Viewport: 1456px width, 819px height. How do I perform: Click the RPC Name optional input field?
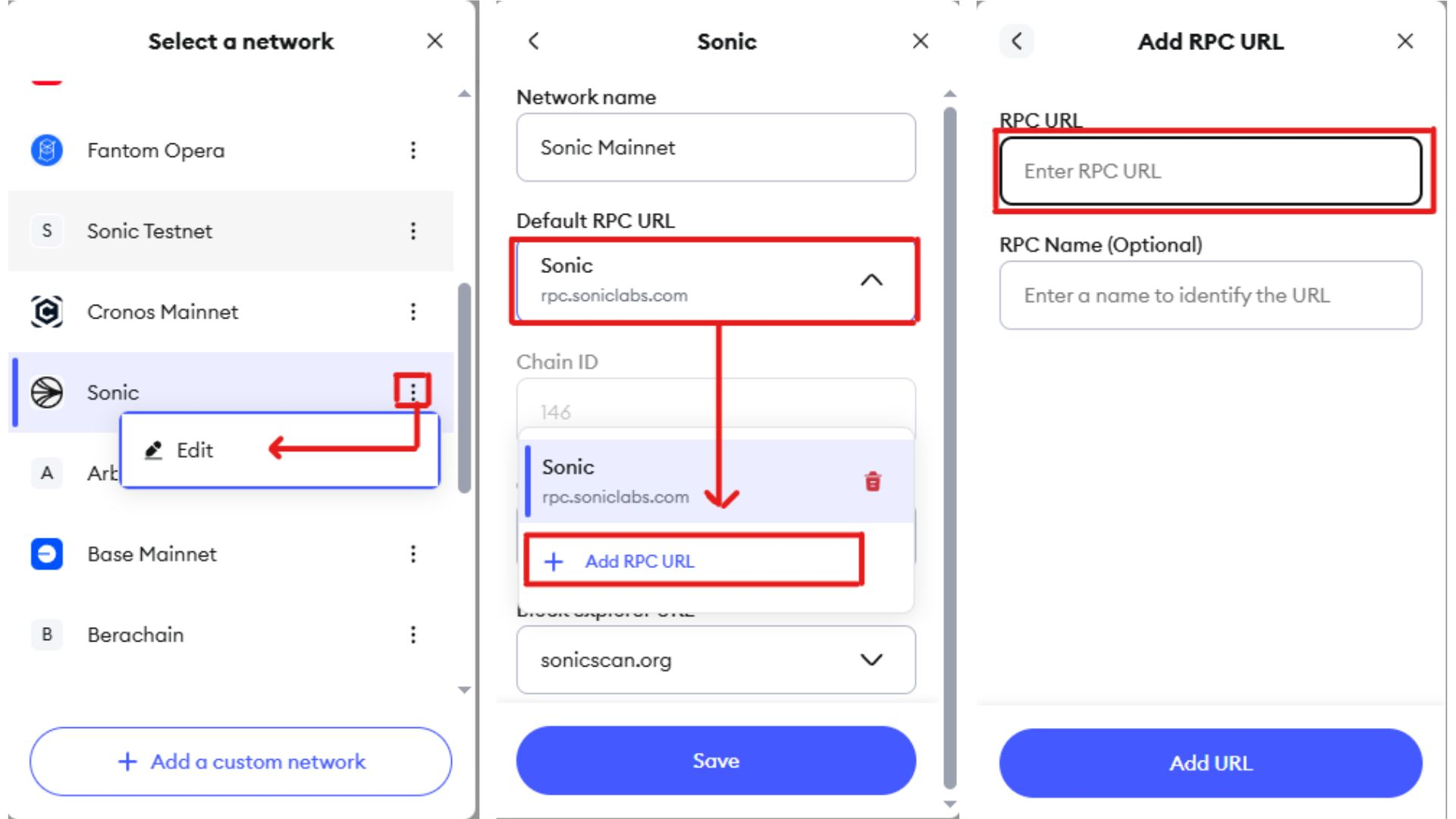pyautogui.click(x=1210, y=295)
